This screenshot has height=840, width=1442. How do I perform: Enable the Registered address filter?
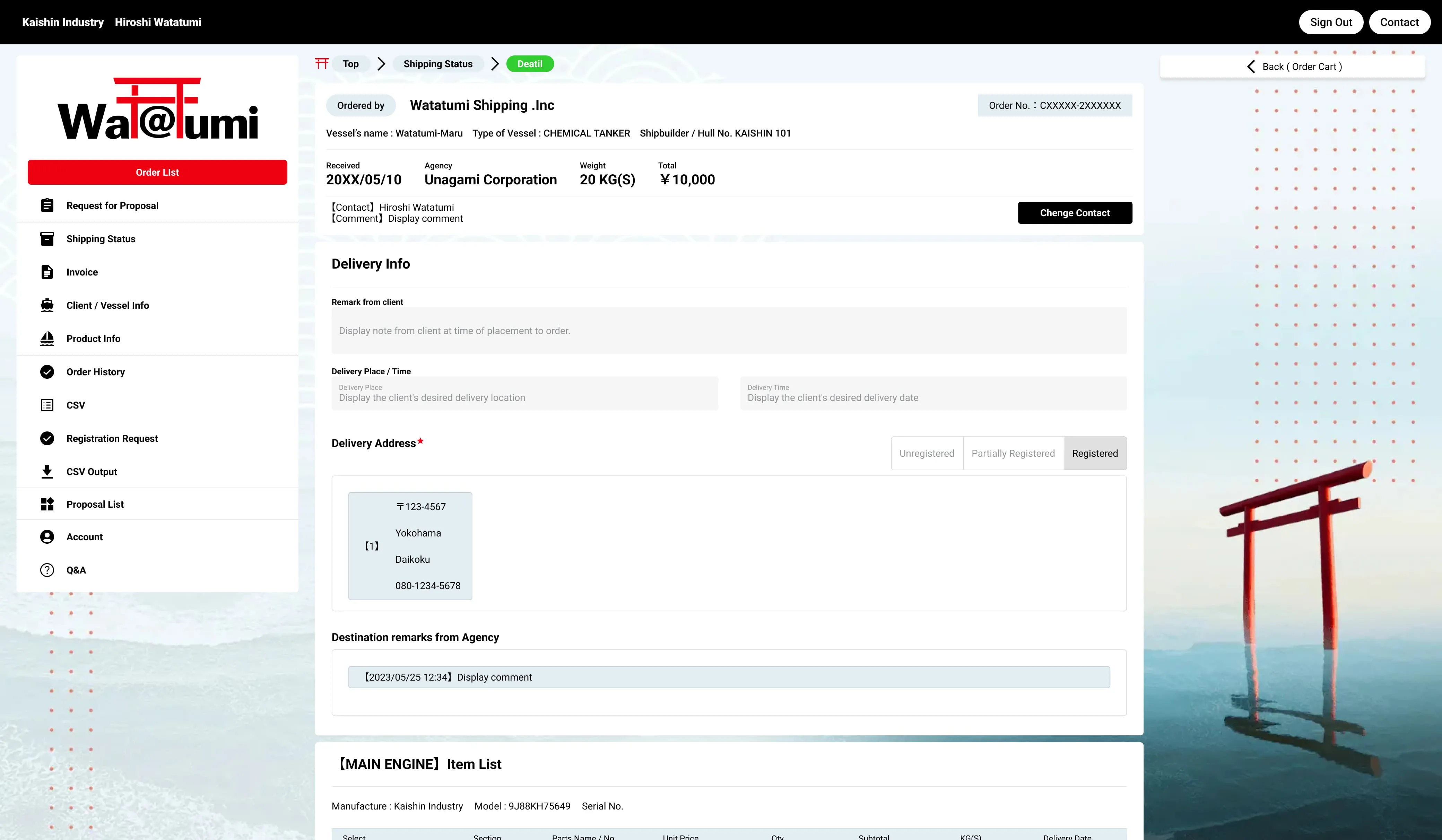pyautogui.click(x=1095, y=453)
